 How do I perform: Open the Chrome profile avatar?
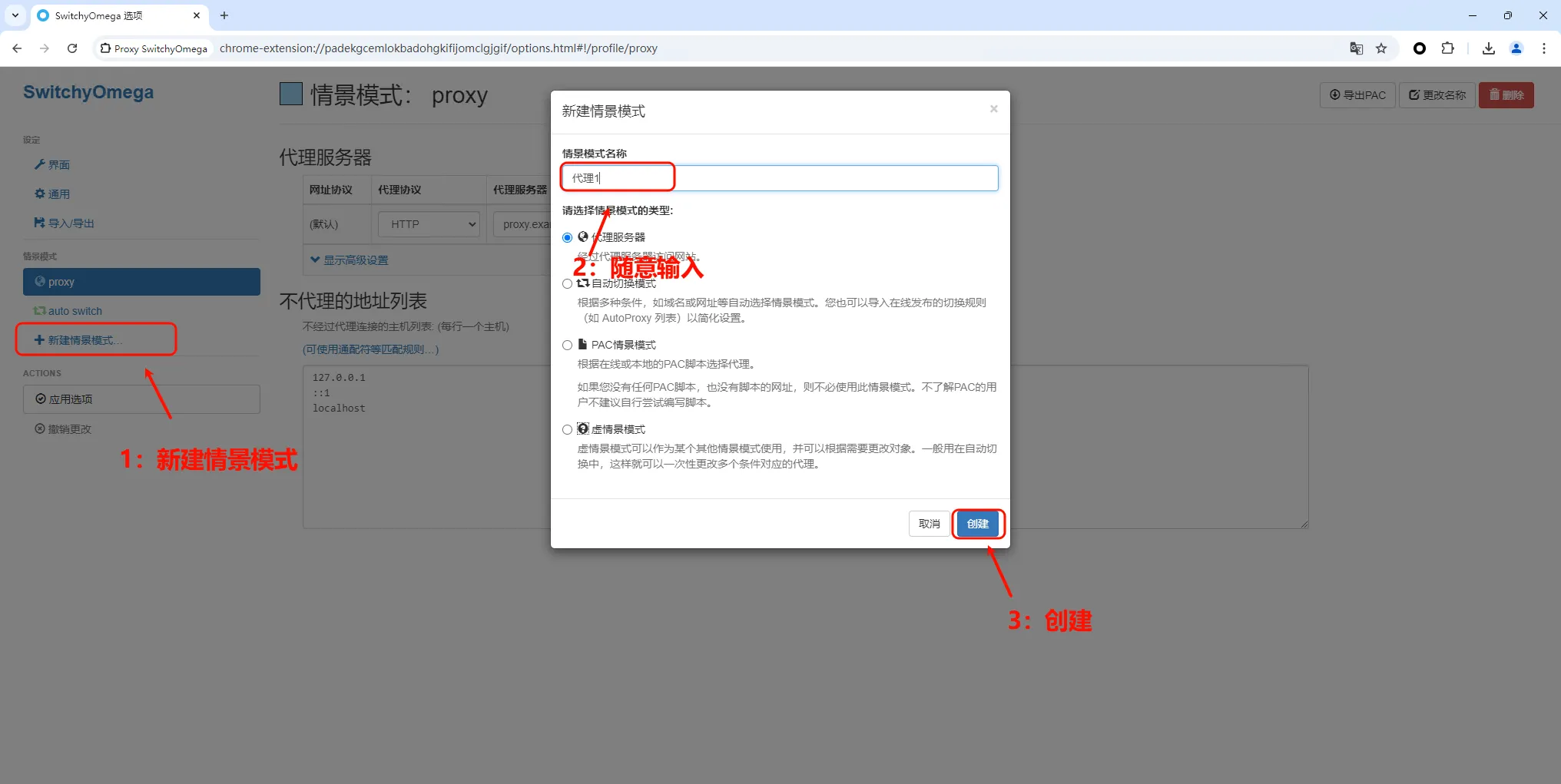point(1516,48)
